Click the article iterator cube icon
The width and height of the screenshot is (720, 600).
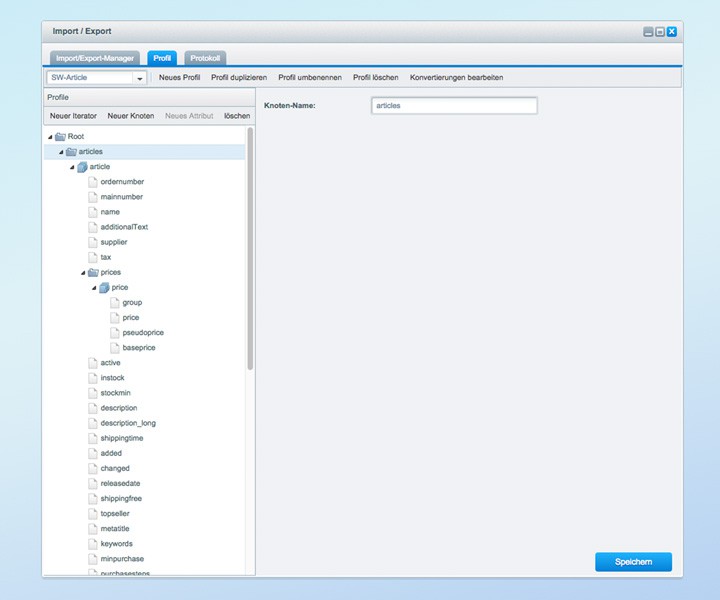click(82, 167)
